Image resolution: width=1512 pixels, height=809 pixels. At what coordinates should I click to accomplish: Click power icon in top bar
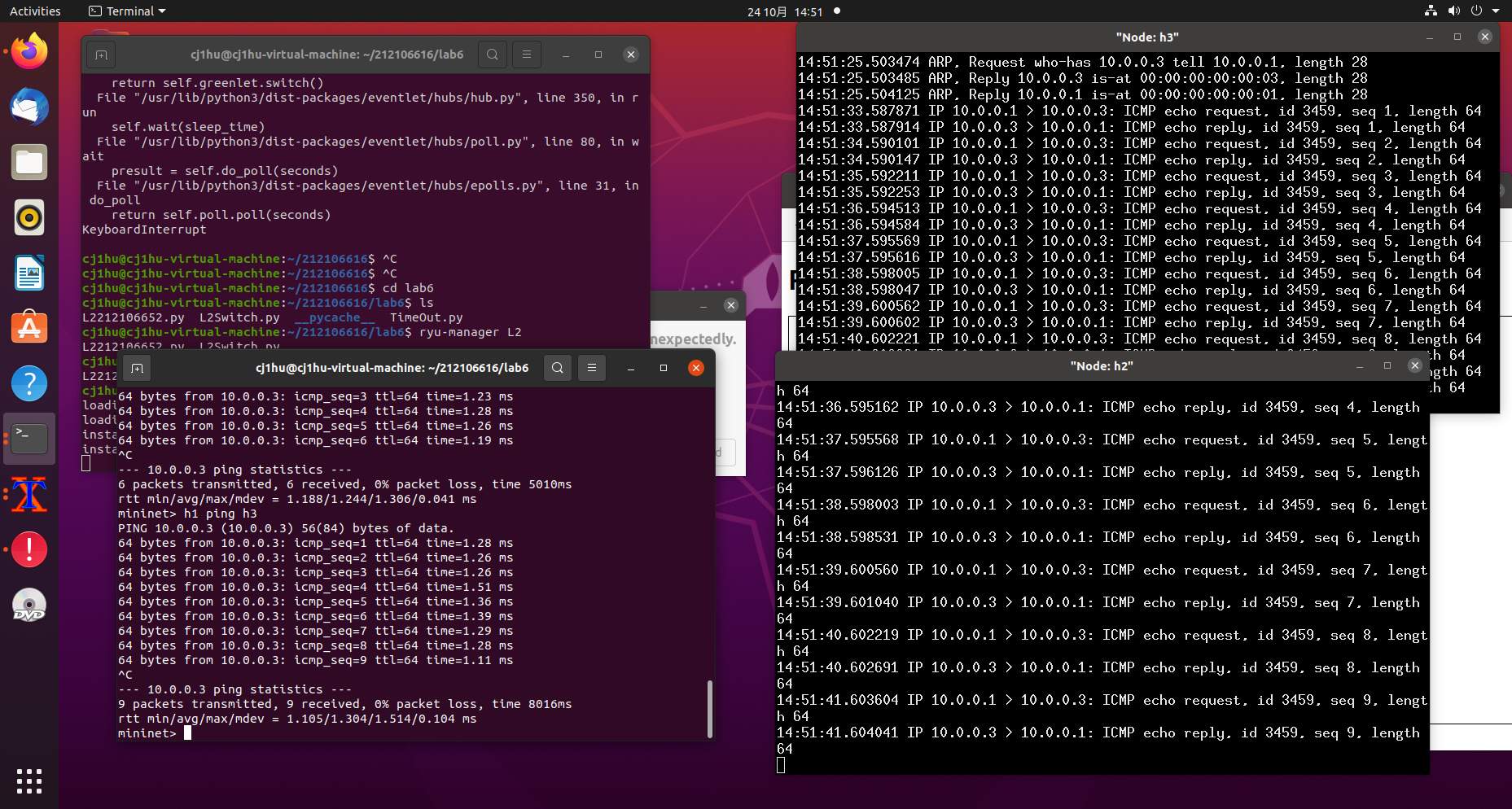(x=1476, y=11)
